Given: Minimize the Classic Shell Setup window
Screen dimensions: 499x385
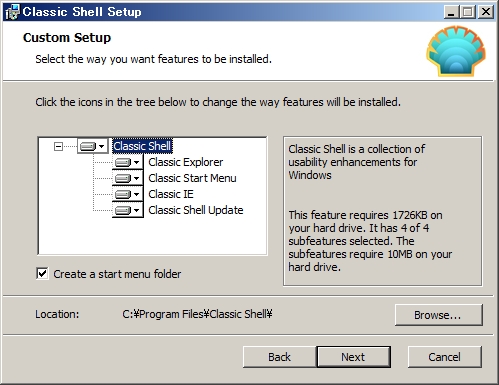Looking at the screenshot, I should pos(451,12).
